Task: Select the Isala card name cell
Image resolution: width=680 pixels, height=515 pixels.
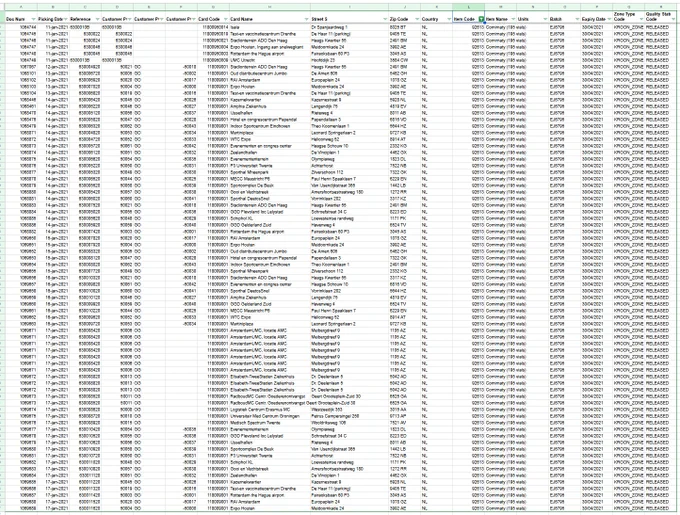Action: coord(270,27)
